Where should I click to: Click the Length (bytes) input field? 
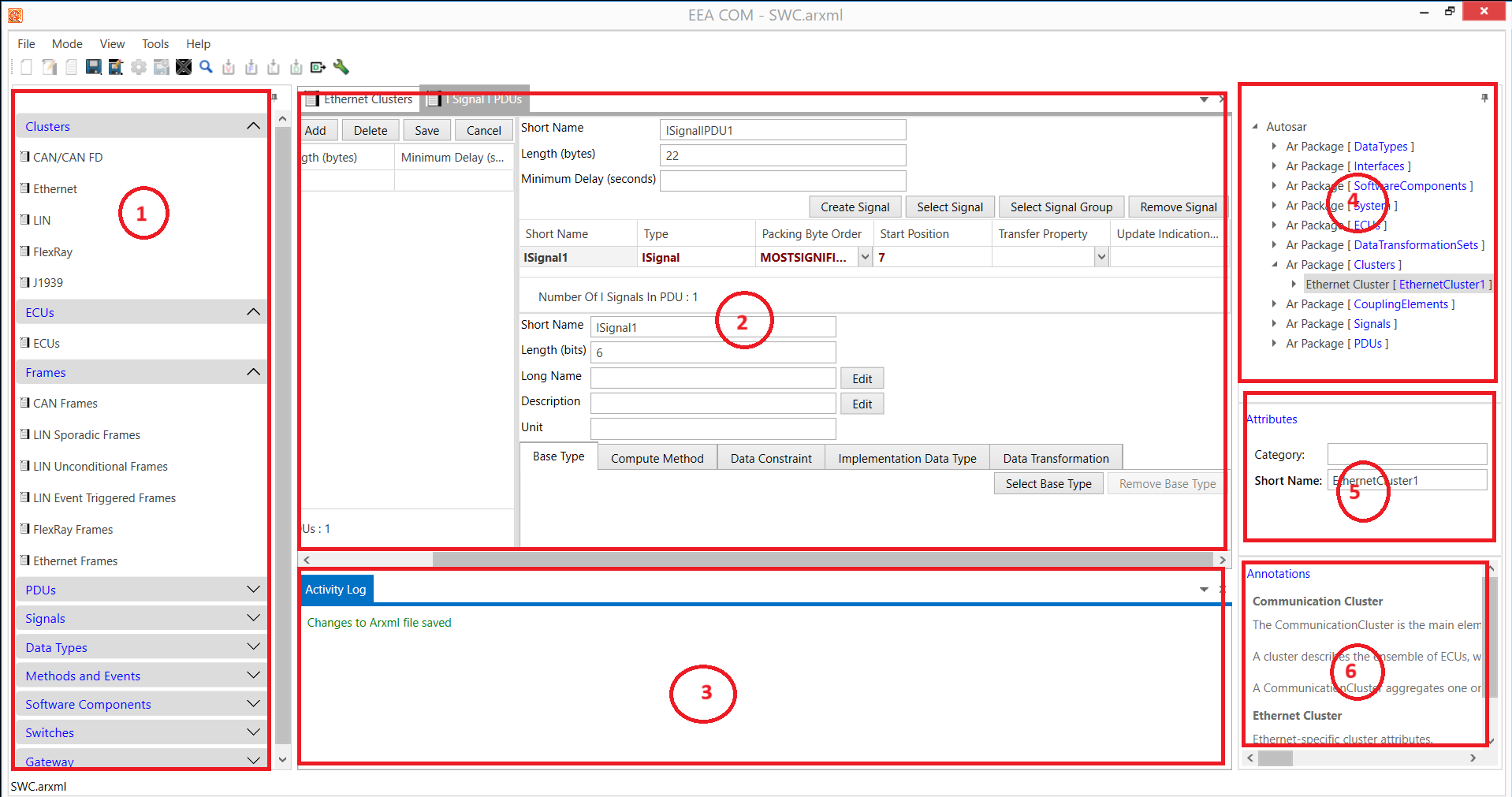(783, 155)
